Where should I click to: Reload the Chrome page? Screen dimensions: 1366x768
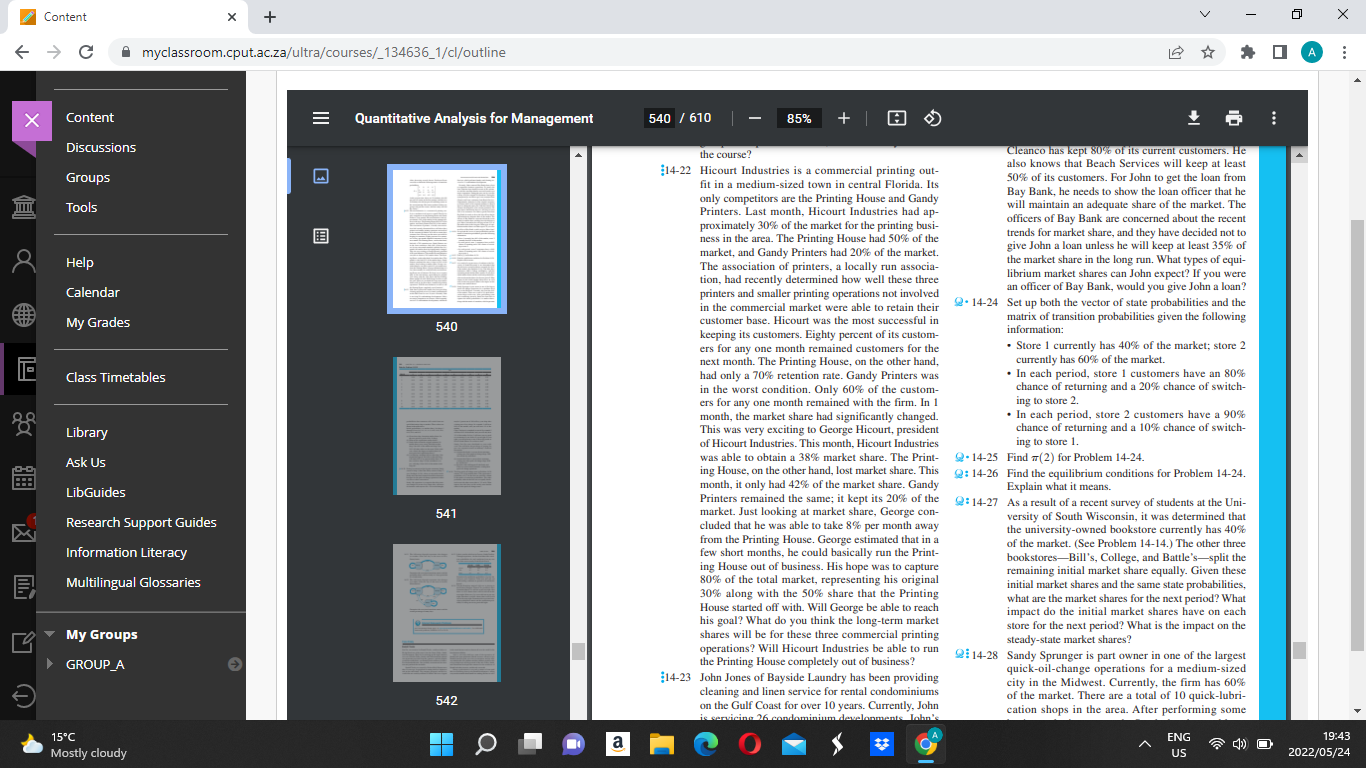86,52
